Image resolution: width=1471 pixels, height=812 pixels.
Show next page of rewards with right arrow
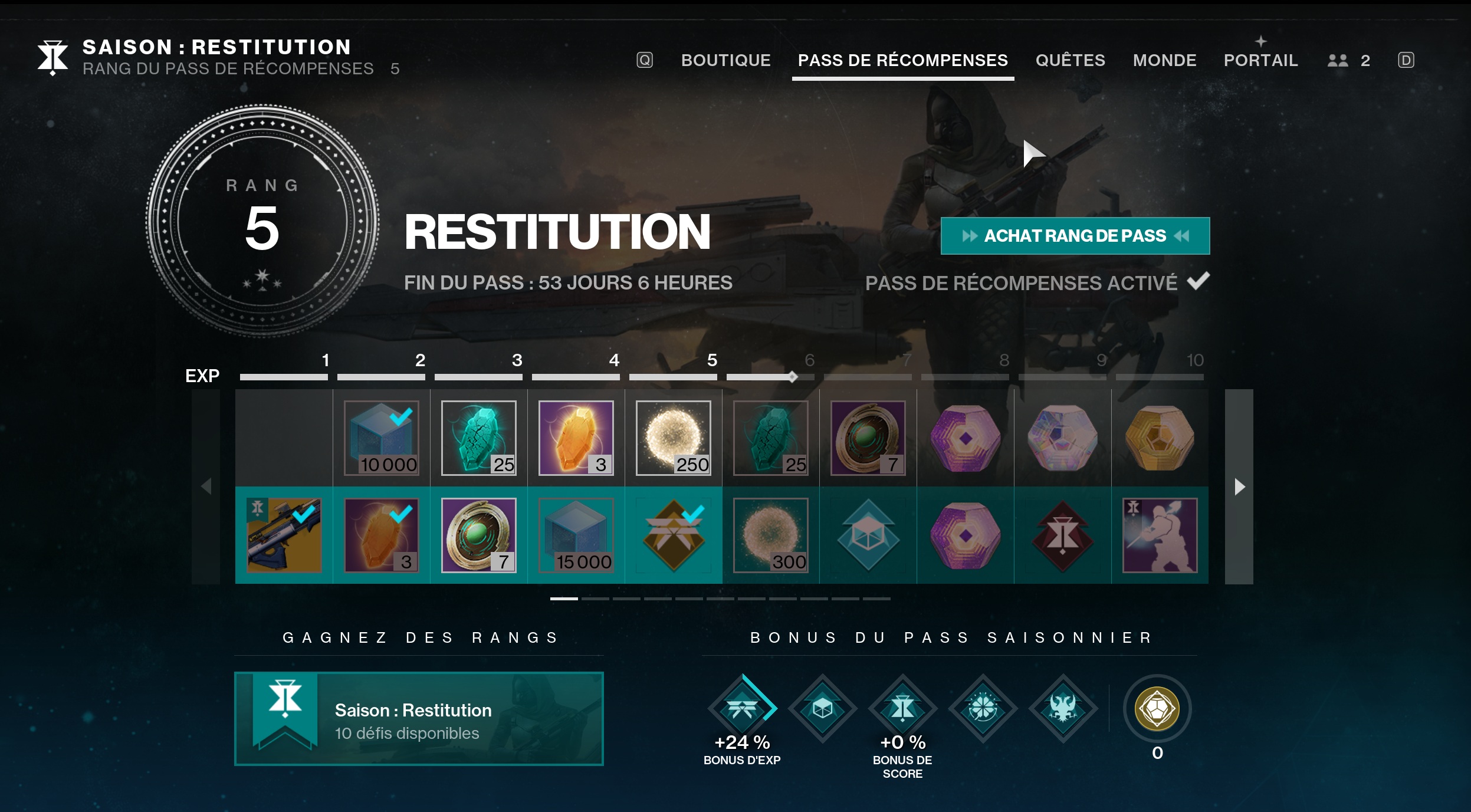tap(1239, 486)
